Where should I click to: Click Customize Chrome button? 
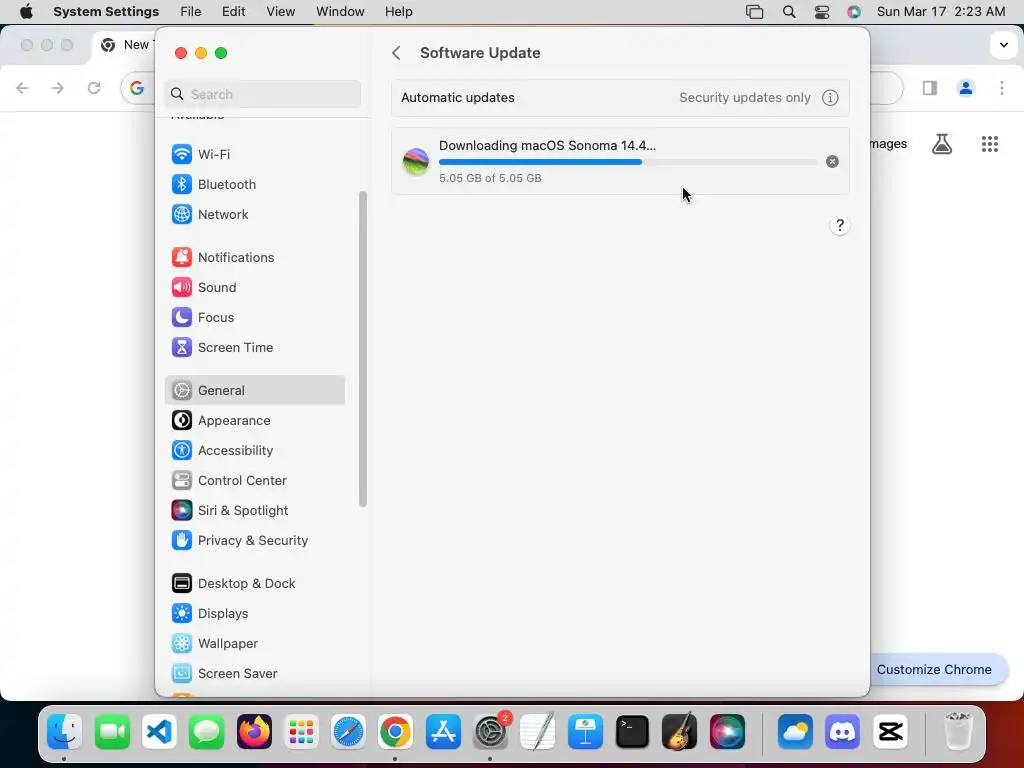(938, 669)
